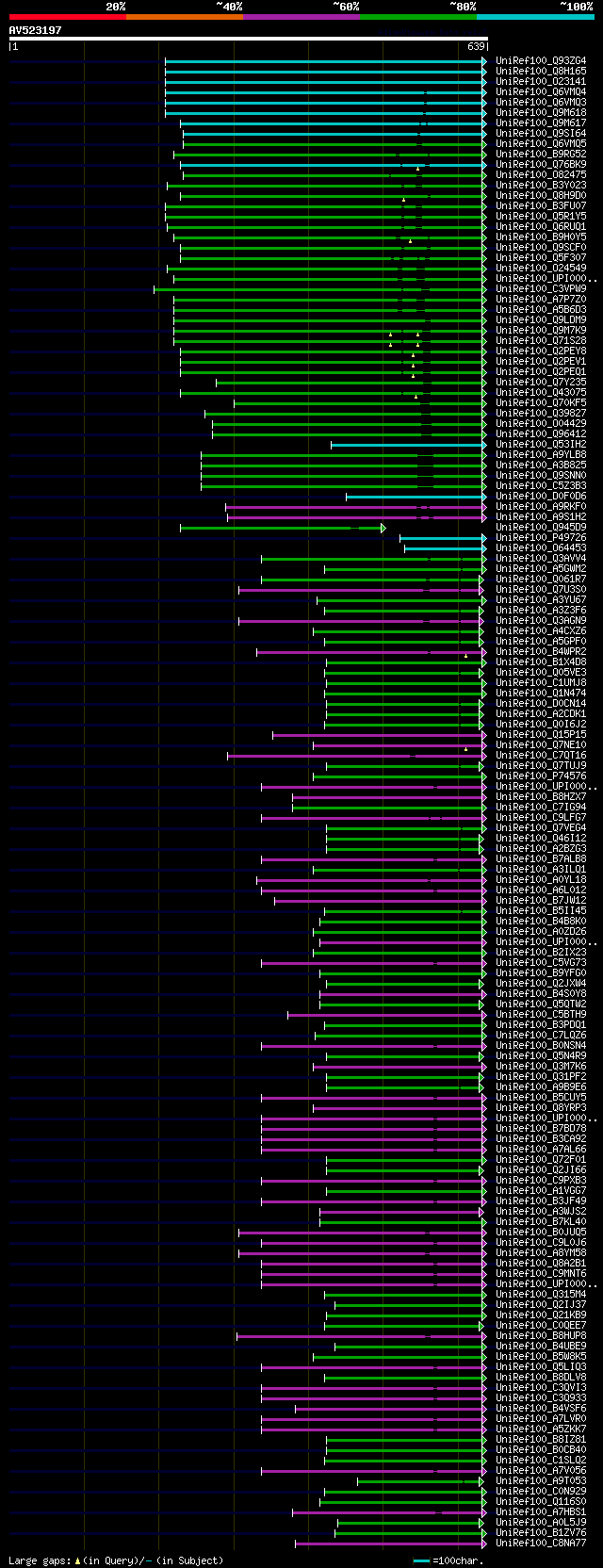Select hit label UniRef100_B3JF49

click(x=541, y=1201)
